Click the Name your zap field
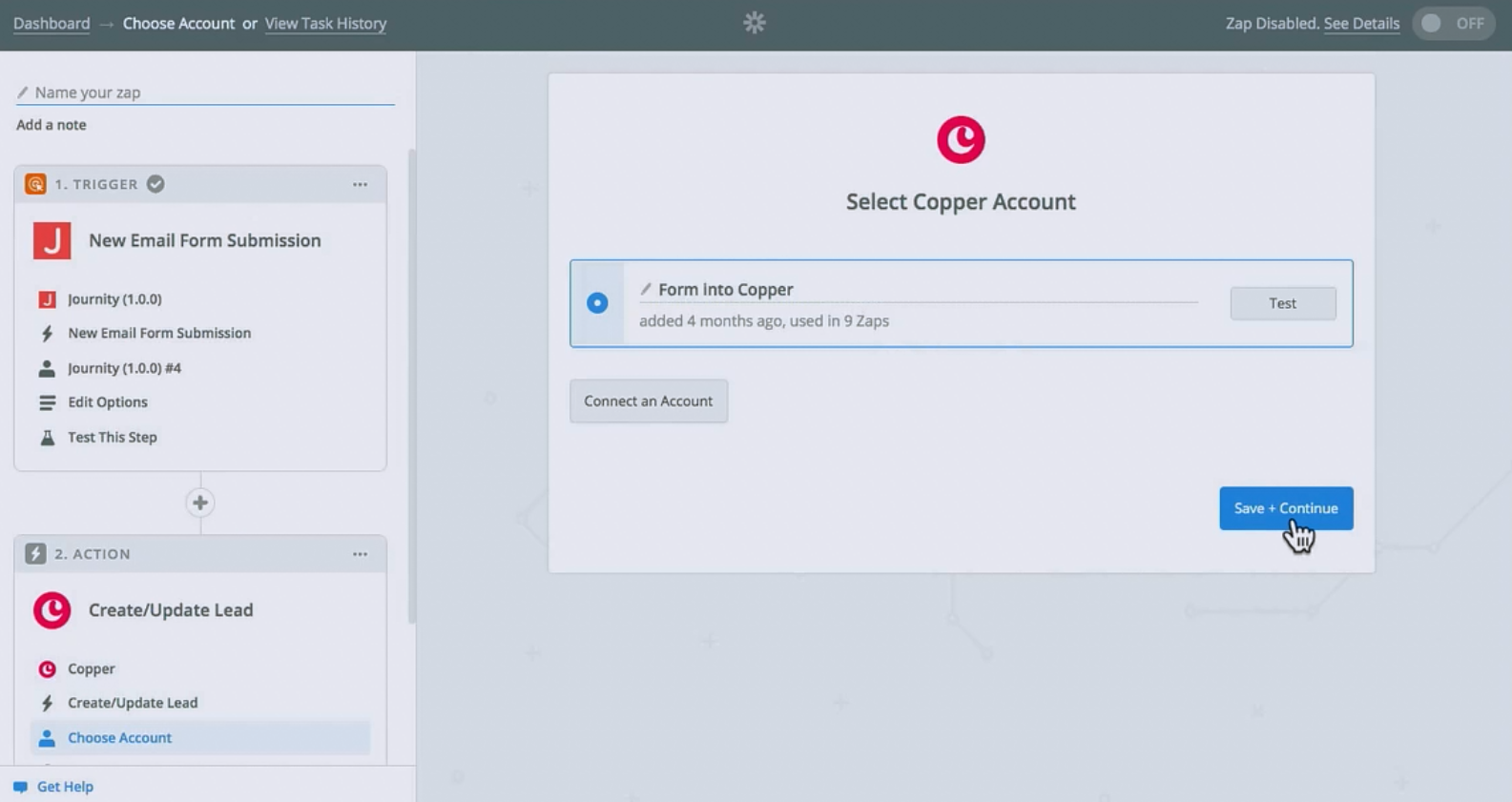Image resolution: width=1512 pixels, height=802 pixels. pyautogui.click(x=205, y=93)
